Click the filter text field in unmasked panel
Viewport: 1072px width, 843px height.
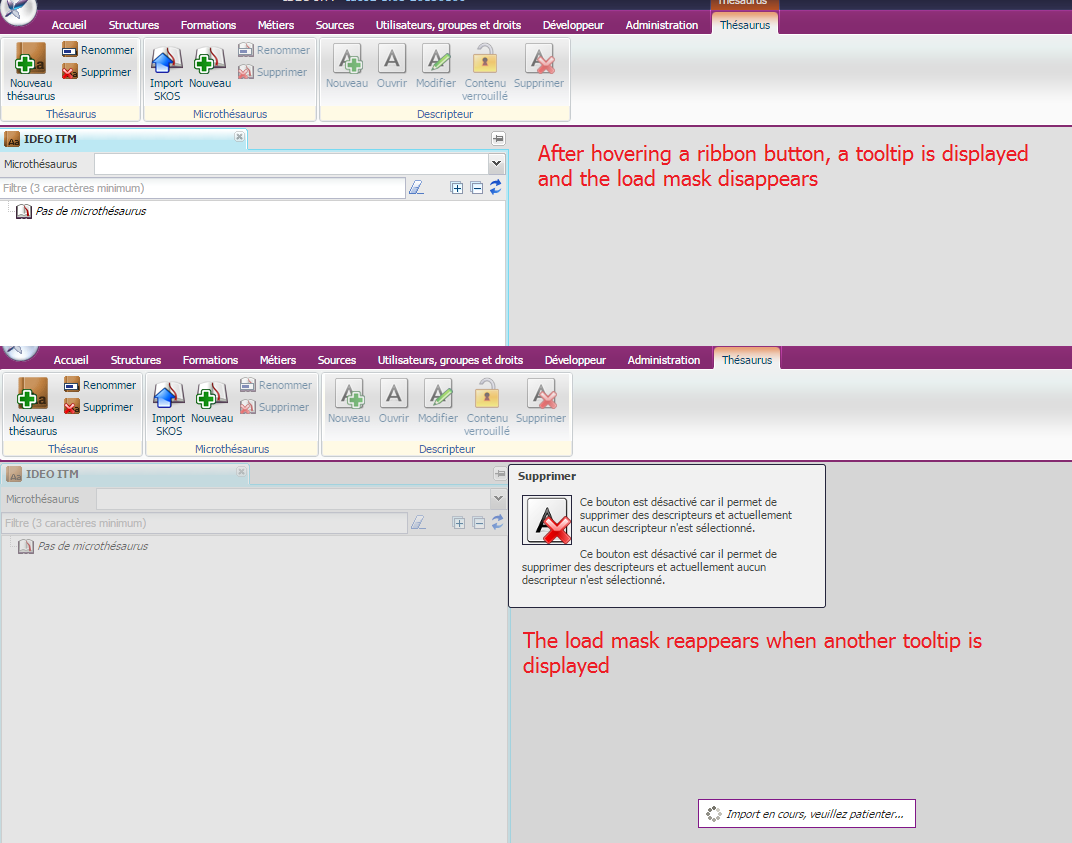203,188
